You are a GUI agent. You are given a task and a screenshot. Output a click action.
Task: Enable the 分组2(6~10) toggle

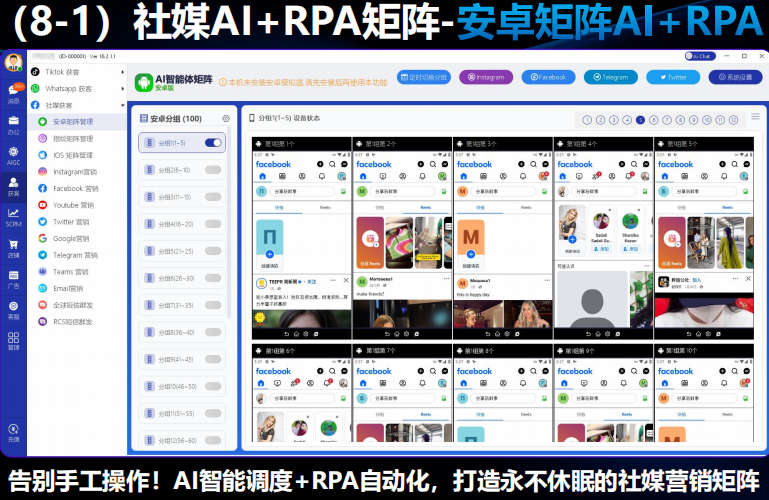tap(213, 170)
